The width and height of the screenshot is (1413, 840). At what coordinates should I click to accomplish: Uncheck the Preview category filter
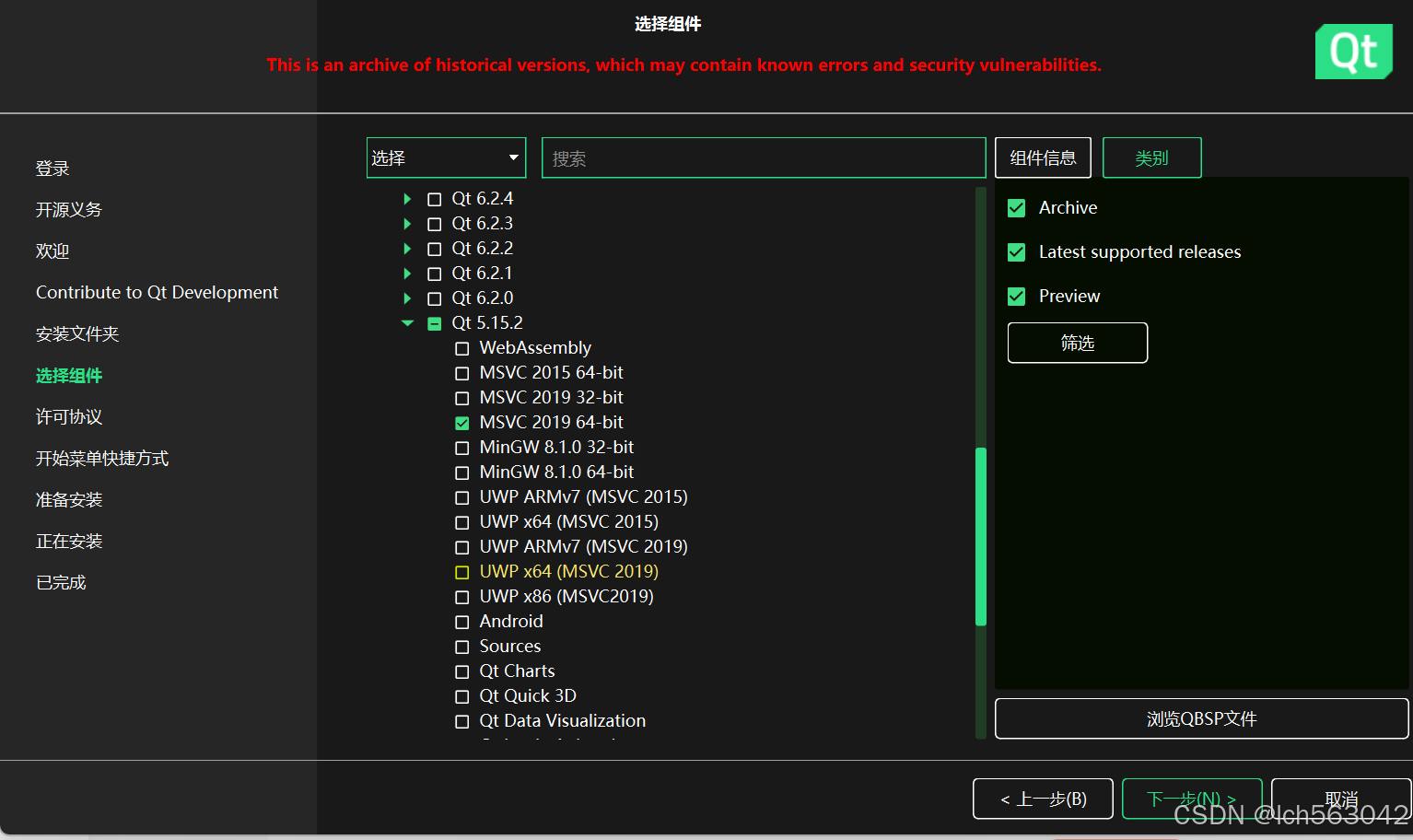coord(1017,297)
